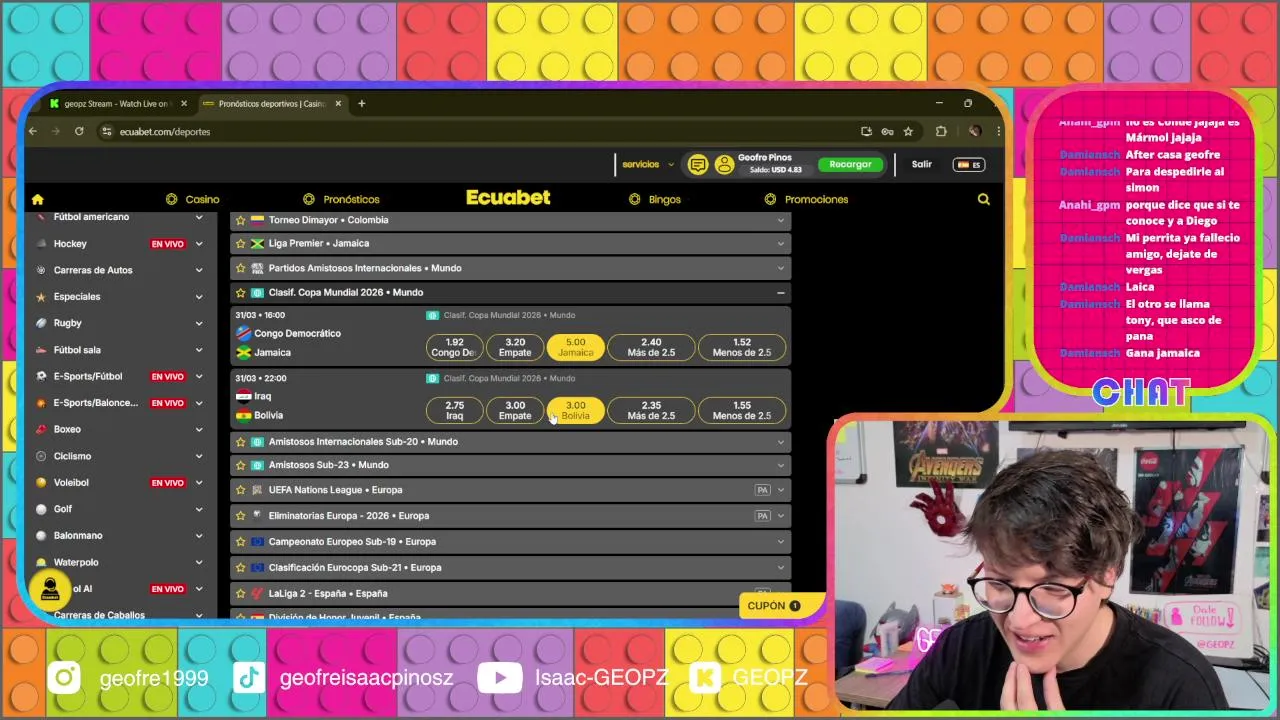The height and width of the screenshot is (720, 1280).
Task: Open the servicios dropdown
Action: click(648, 164)
